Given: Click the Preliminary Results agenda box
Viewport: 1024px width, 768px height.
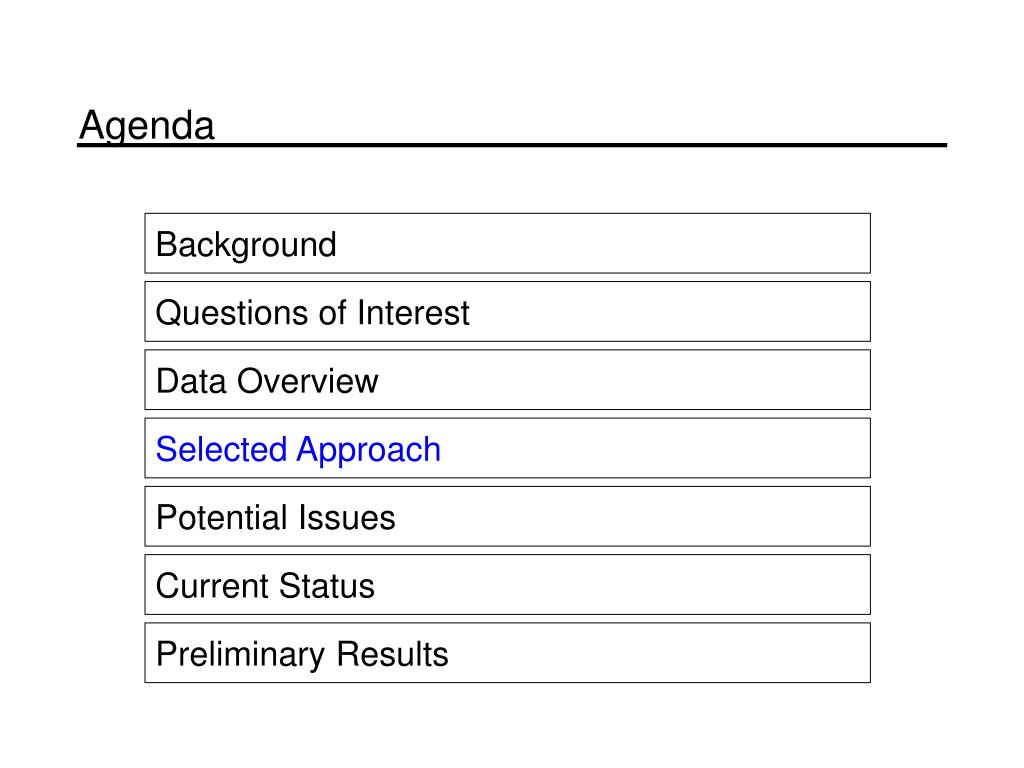Looking at the screenshot, I should point(507,652).
